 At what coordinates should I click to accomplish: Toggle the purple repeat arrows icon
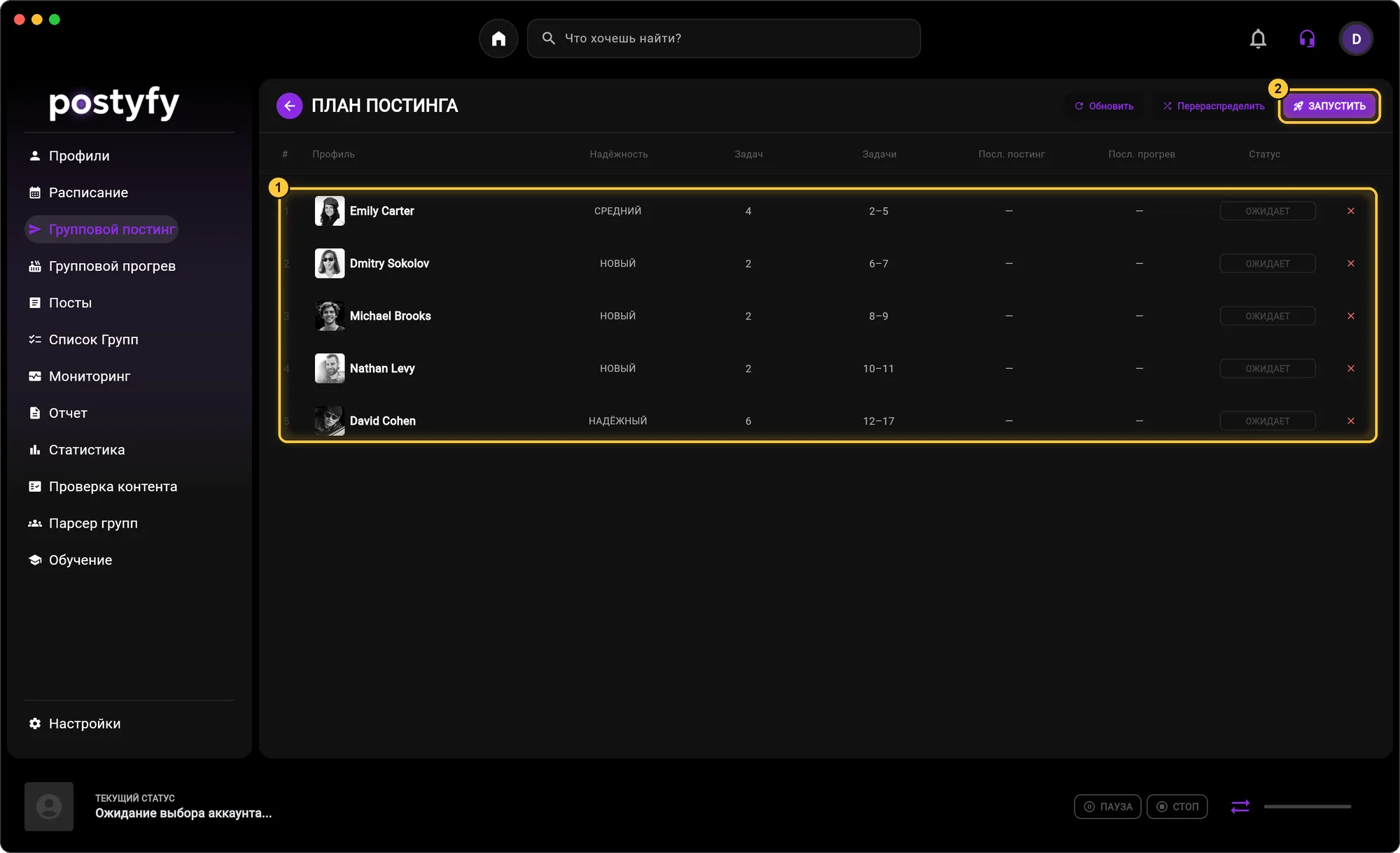1240,806
